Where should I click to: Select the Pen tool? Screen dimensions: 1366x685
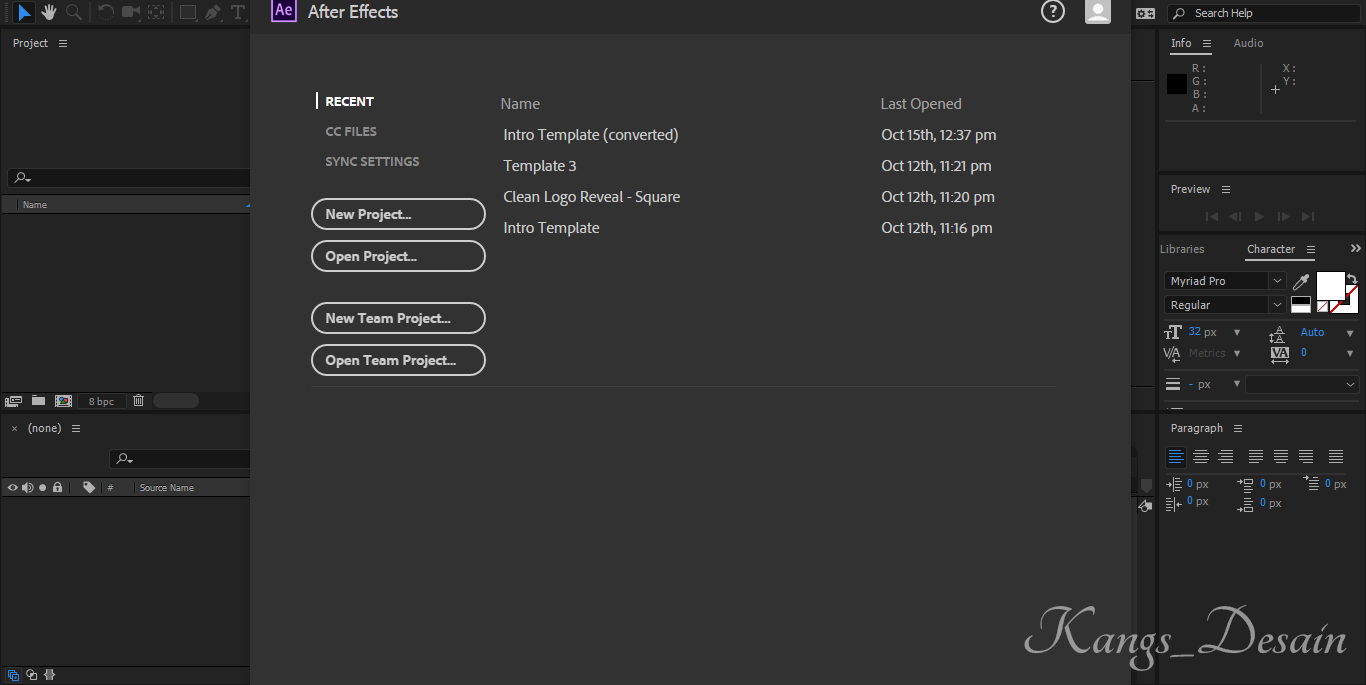(212, 12)
